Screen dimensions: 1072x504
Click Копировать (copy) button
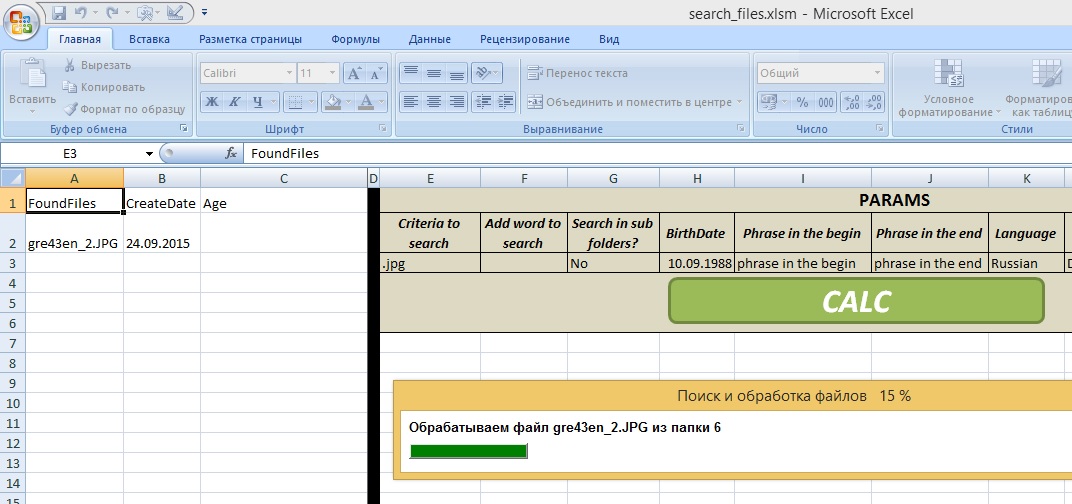tap(104, 87)
